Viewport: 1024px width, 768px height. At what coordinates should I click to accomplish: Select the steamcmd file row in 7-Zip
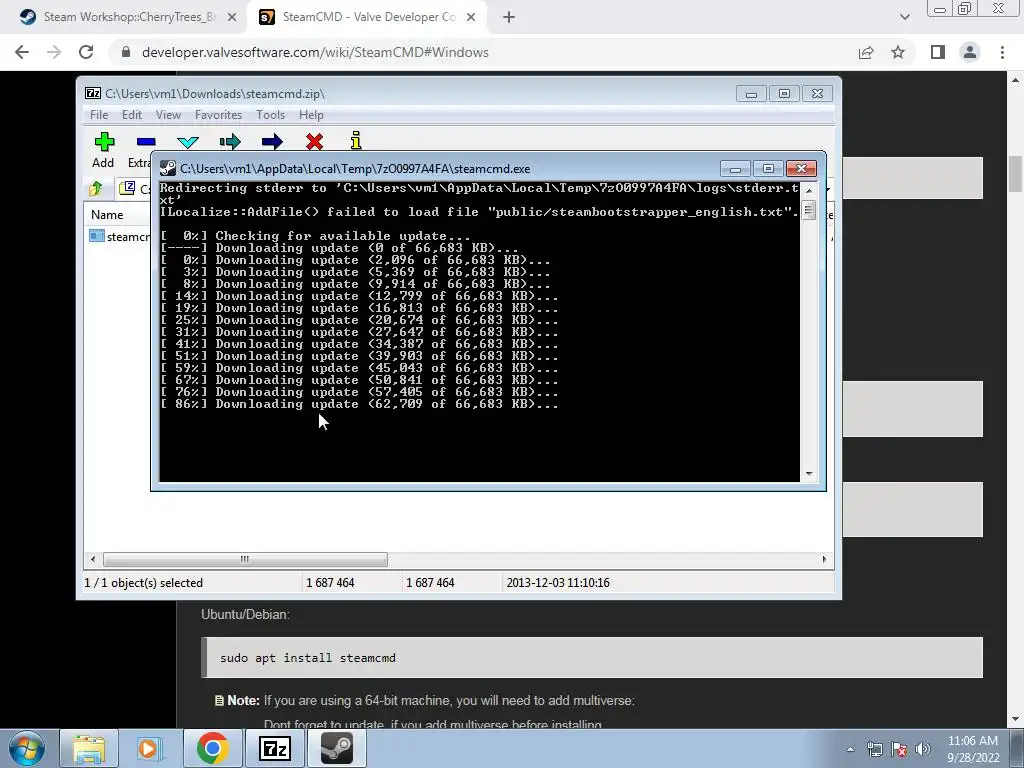tap(119, 236)
